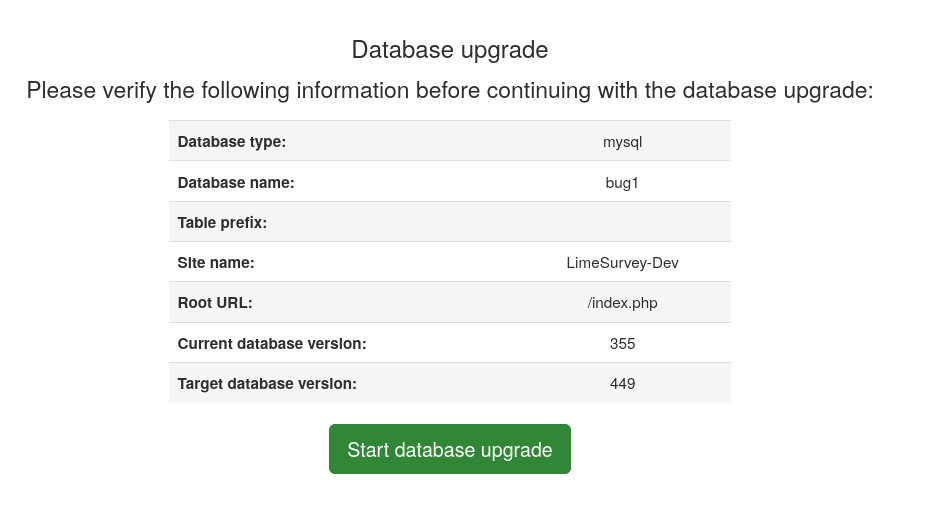Click the /index.php root URL value
The width and height of the screenshot is (937, 508).
(x=622, y=303)
